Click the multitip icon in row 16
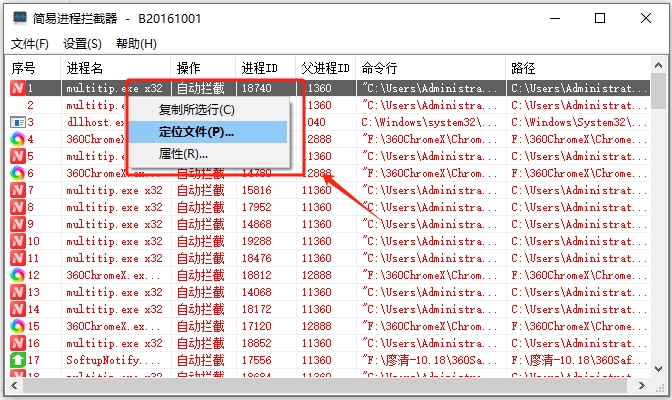This screenshot has width=672, height=400. point(18,343)
